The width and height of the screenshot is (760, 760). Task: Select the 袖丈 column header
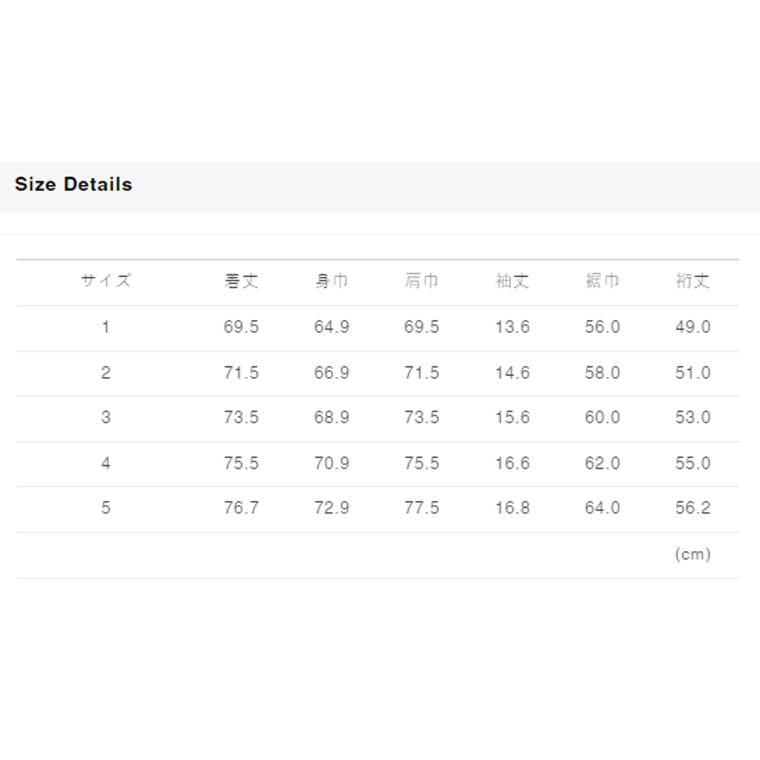point(512,281)
